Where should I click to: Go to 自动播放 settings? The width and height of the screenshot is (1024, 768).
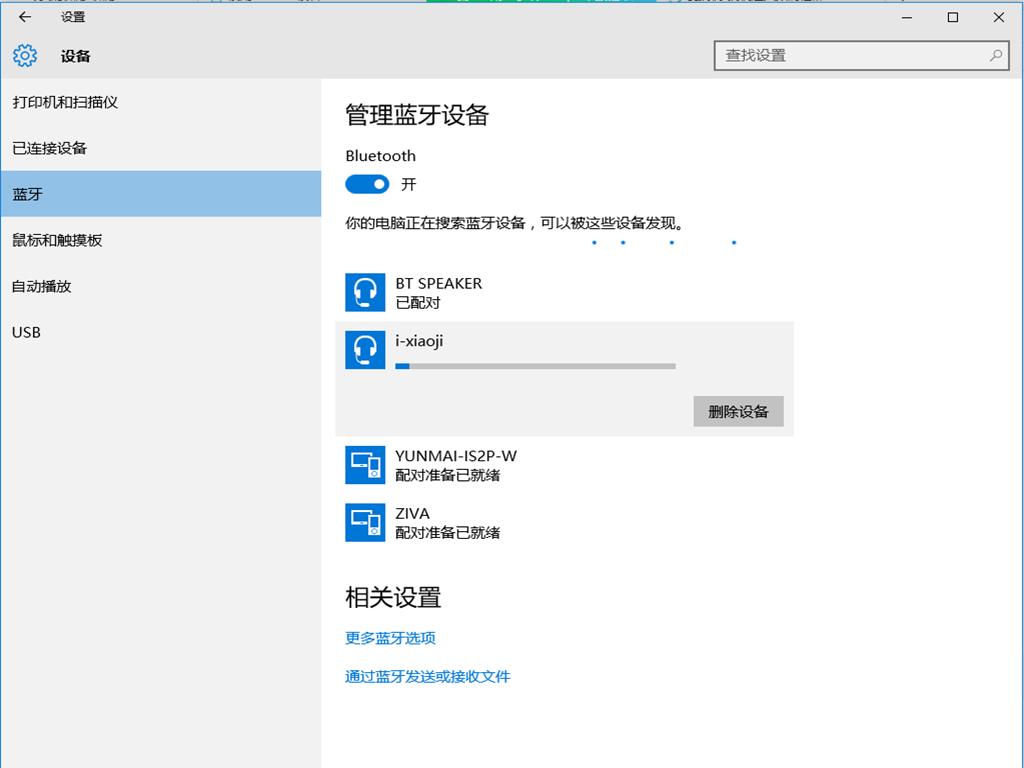pyautogui.click(x=42, y=286)
